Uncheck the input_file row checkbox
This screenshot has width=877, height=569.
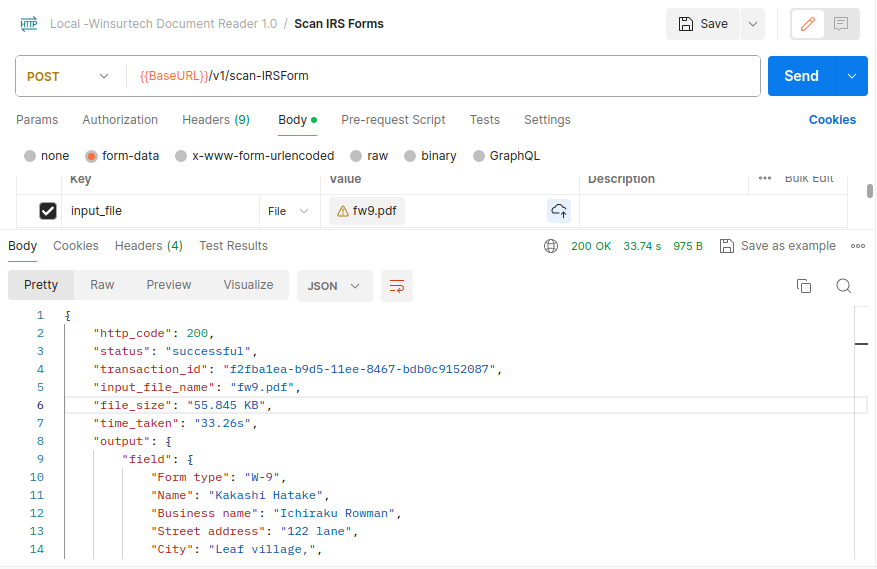48,211
